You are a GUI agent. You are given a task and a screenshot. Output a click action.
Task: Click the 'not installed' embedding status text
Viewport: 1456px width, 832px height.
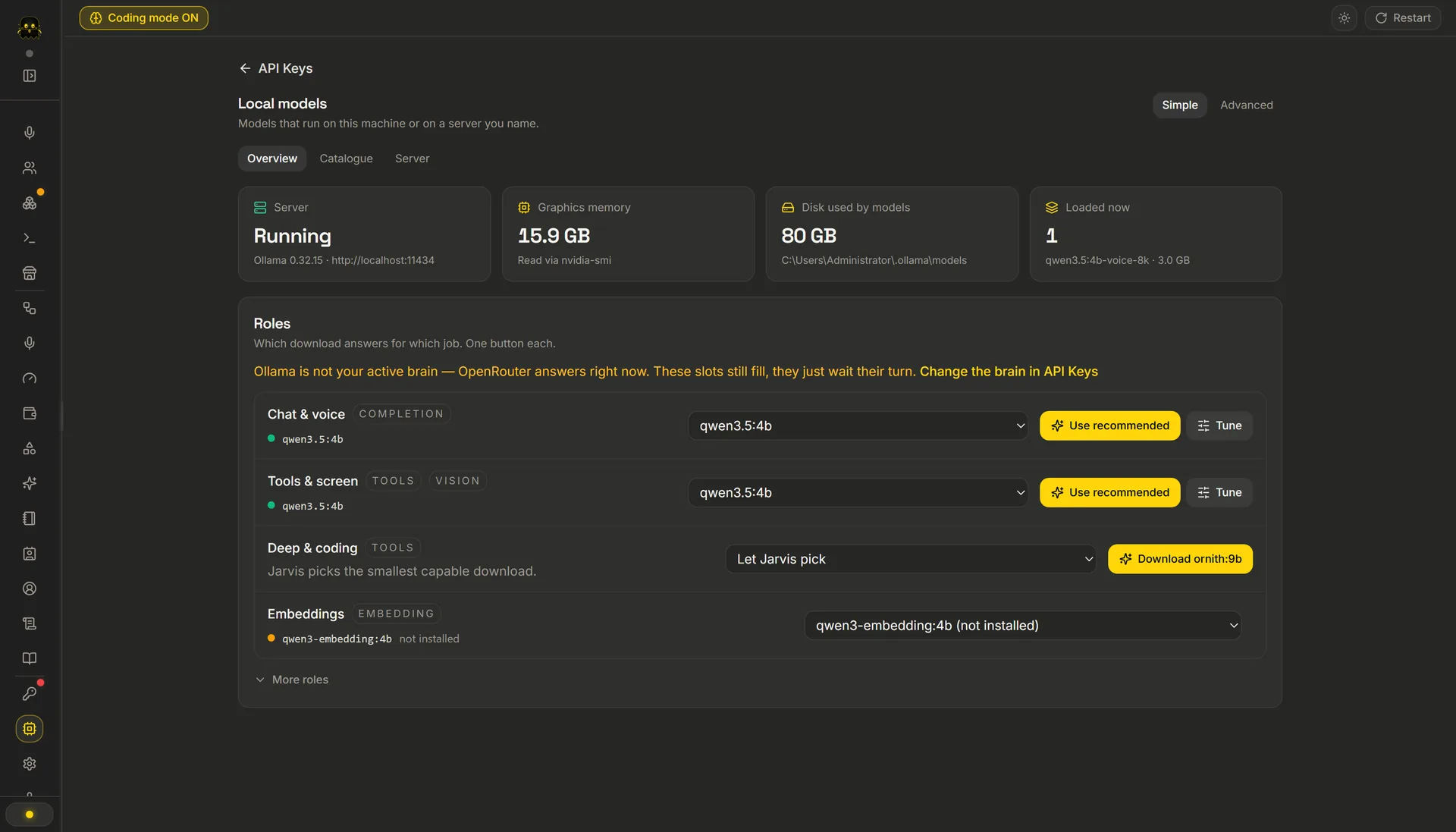pos(429,639)
